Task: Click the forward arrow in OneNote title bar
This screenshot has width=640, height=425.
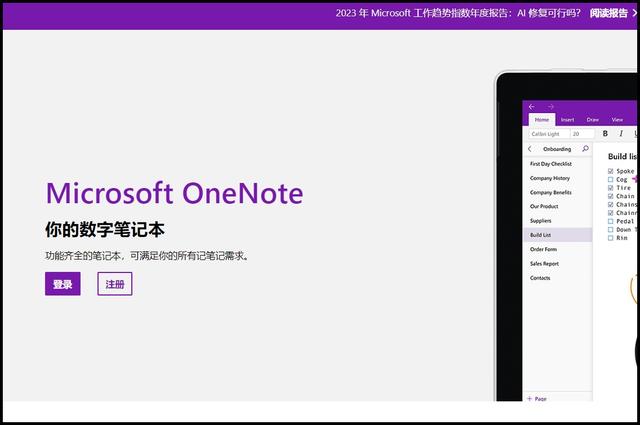Action: pos(551,107)
